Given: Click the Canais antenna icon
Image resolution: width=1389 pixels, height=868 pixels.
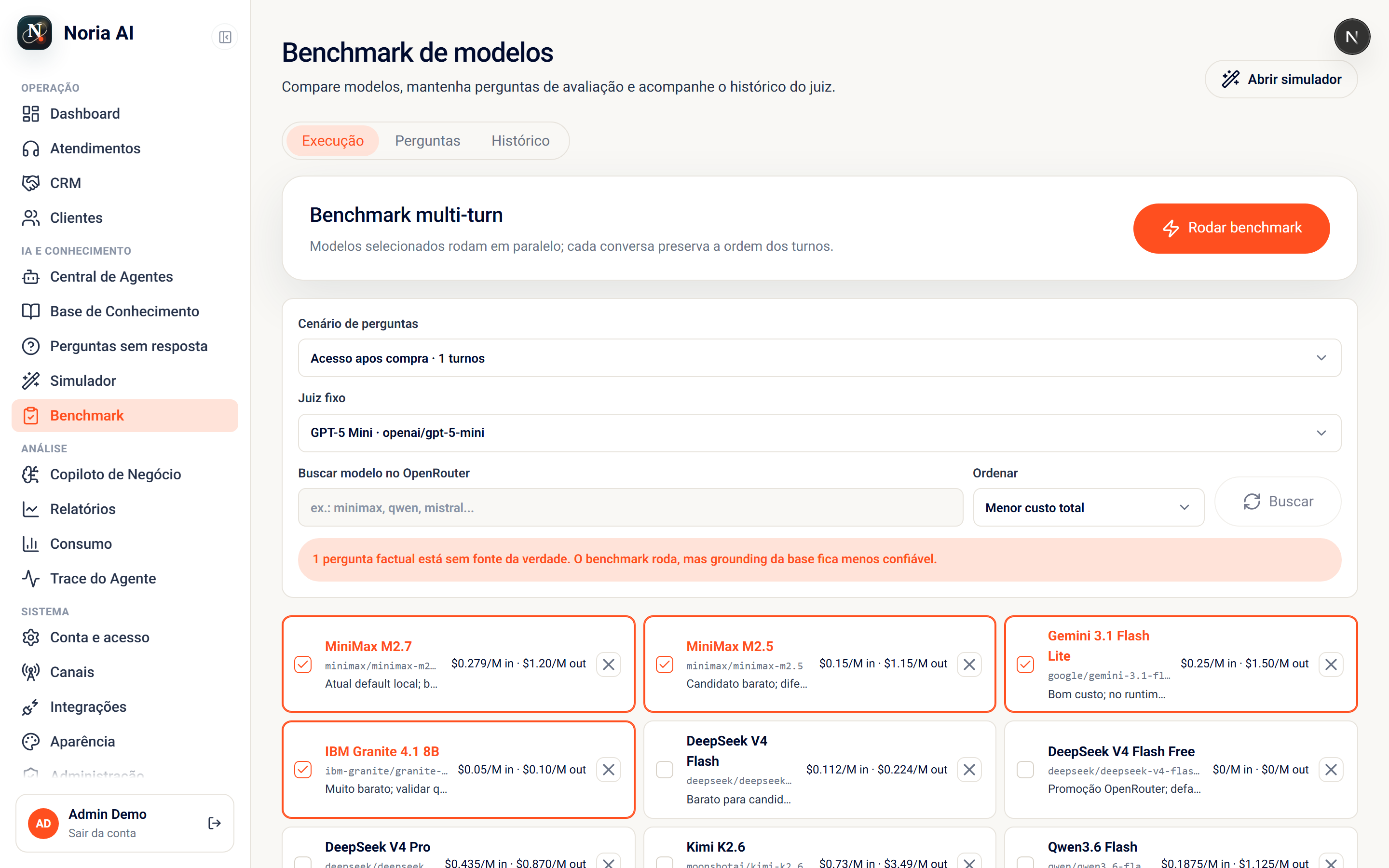Looking at the screenshot, I should (30, 672).
